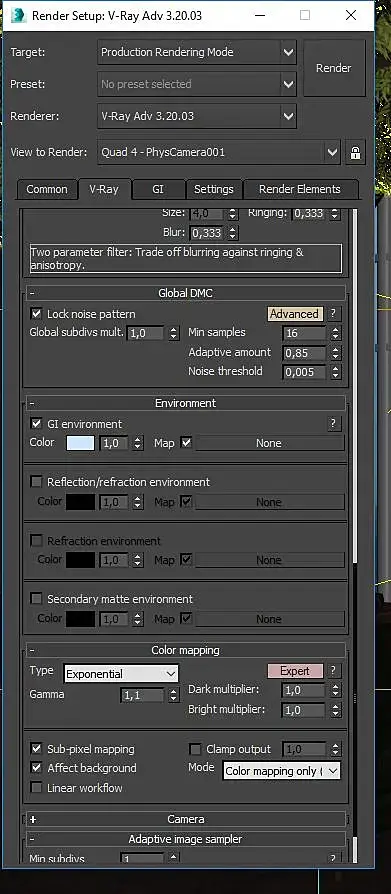Toggle GI environment checkbox
The image size is (391, 894).
[36, 424]
